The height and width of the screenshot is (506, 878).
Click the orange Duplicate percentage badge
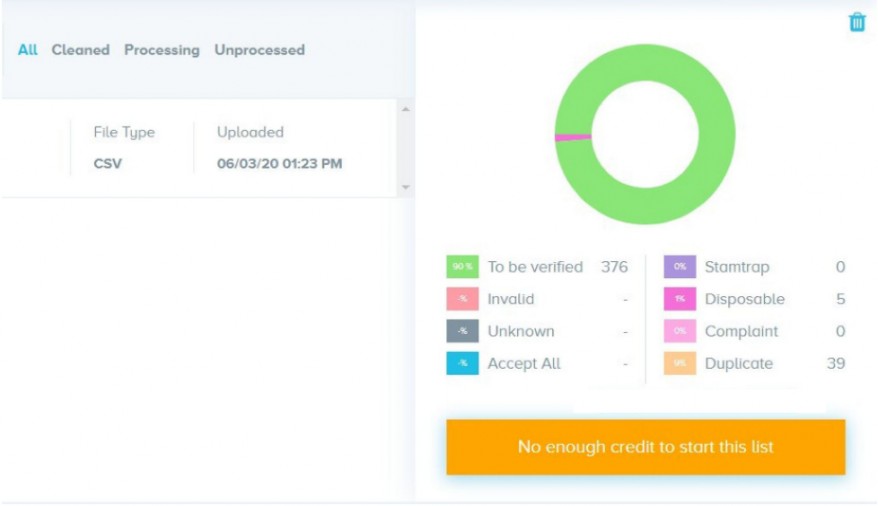[x=679, y=363]
